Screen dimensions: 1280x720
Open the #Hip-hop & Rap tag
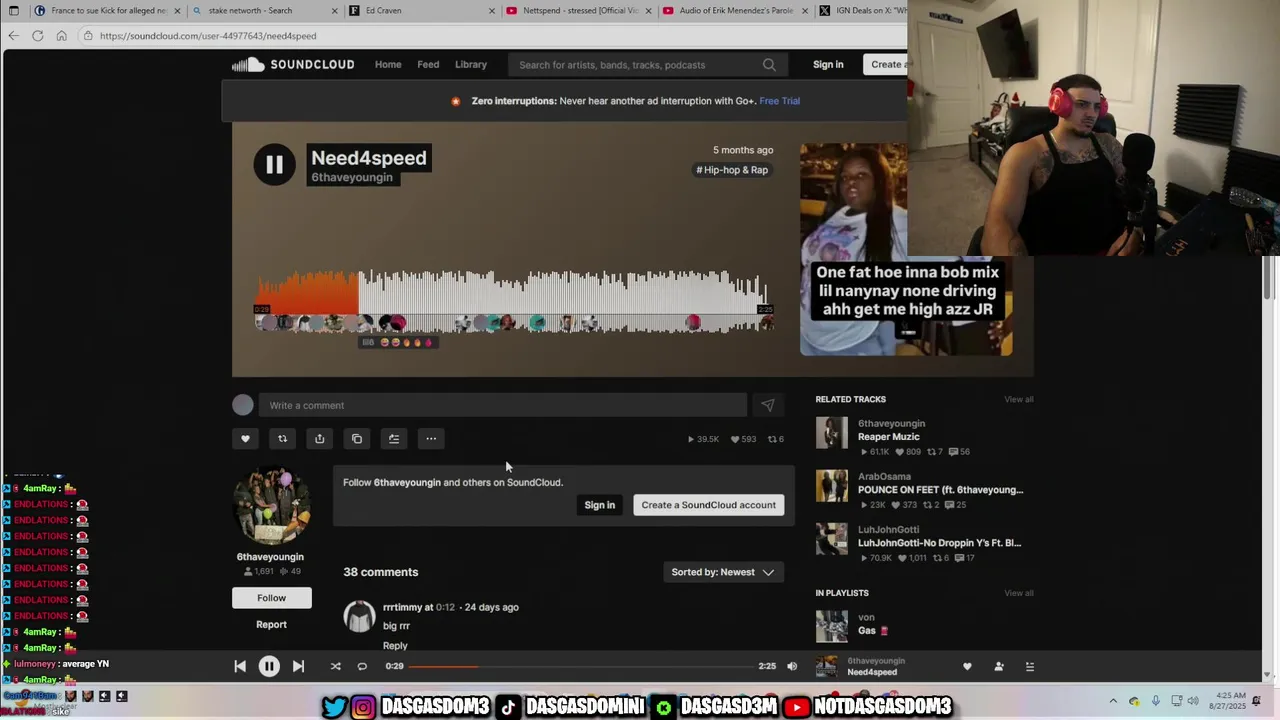732,170
